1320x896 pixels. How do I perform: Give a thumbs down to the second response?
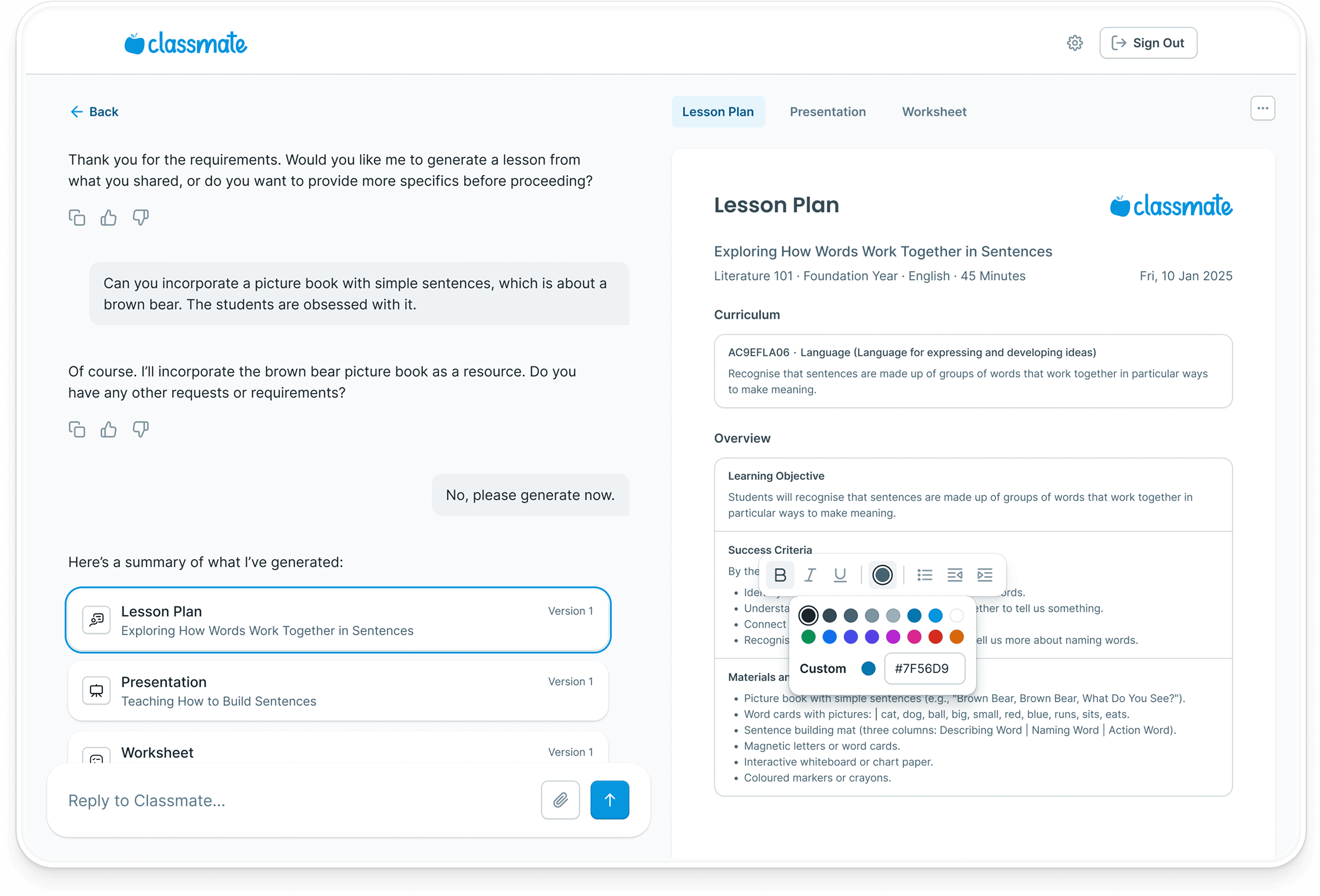point(140,429)
